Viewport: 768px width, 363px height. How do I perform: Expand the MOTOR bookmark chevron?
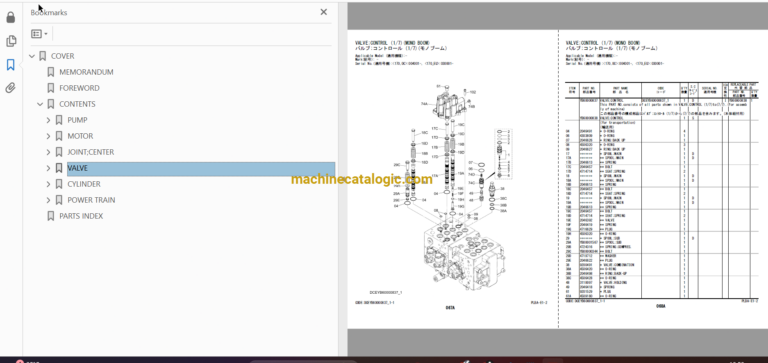tap(48, 136)
